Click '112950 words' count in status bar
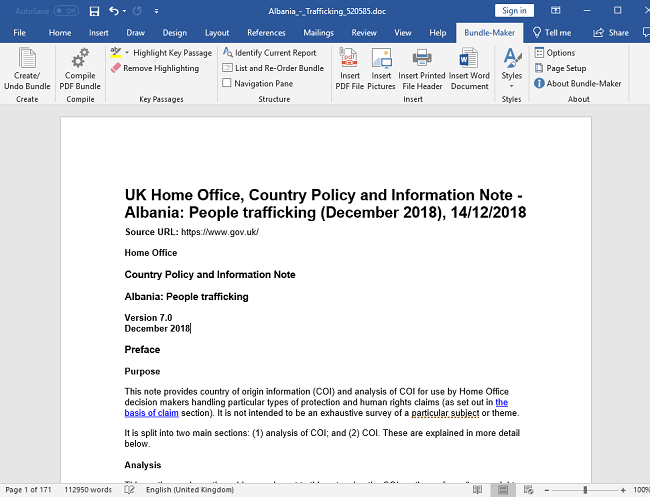The width and height of the screenshot is (650, 497). pos(88,490)
